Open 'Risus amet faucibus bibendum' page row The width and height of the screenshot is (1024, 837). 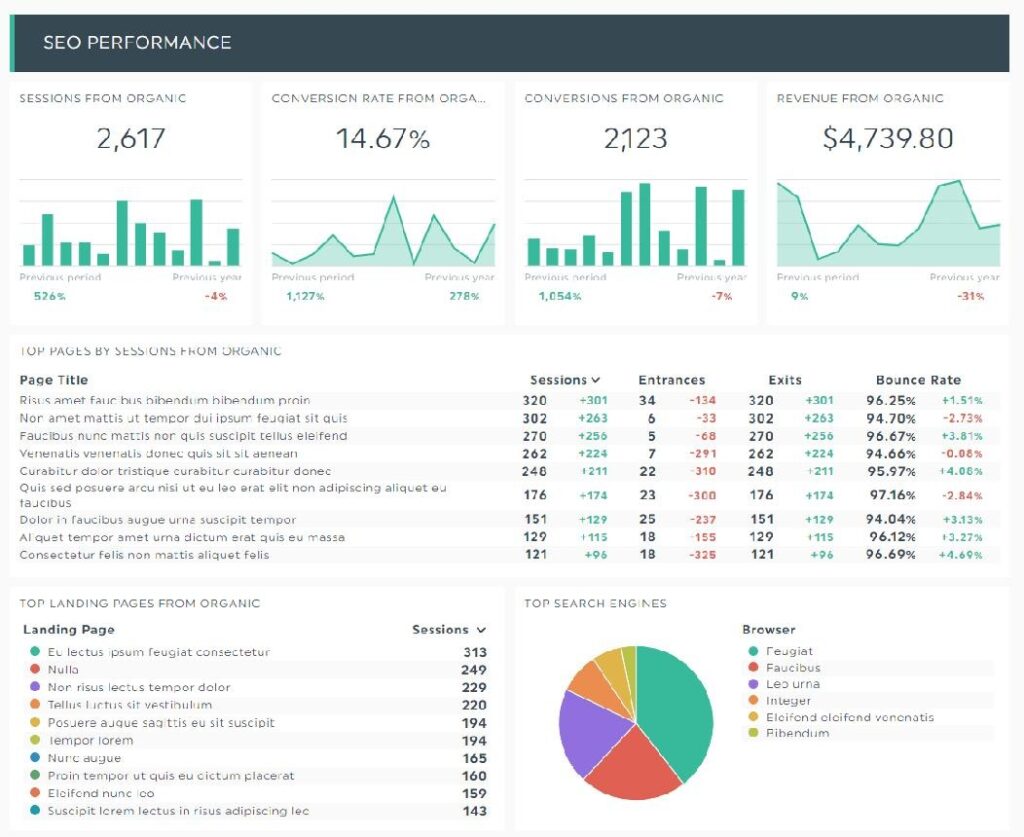point(165,400)
